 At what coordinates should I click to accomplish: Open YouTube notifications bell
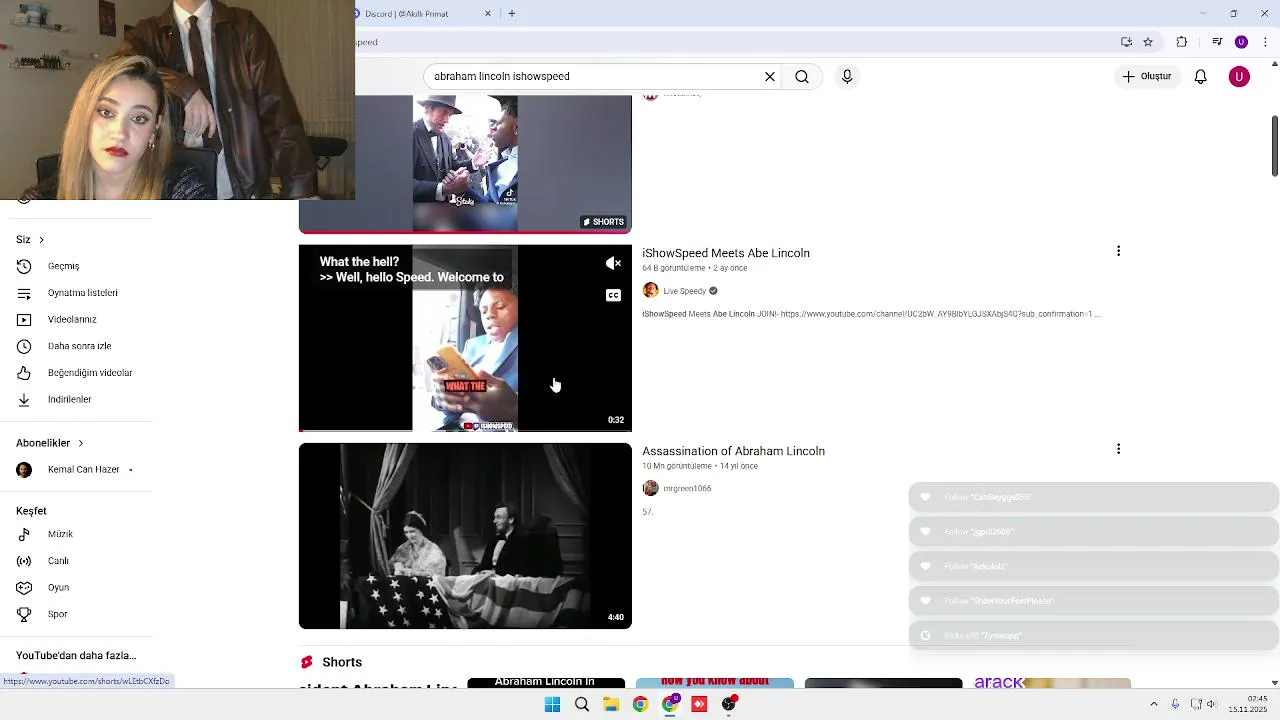tap(1201, 77)
